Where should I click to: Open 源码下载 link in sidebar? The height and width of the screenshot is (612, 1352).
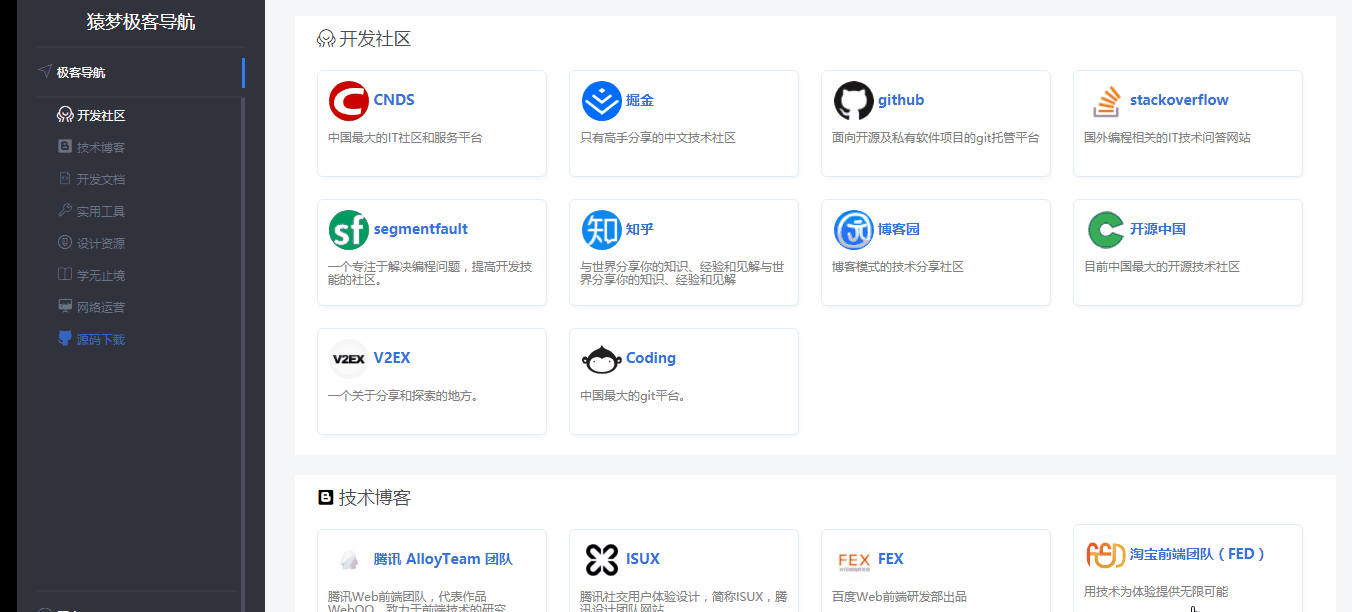[x=101, y=339]
